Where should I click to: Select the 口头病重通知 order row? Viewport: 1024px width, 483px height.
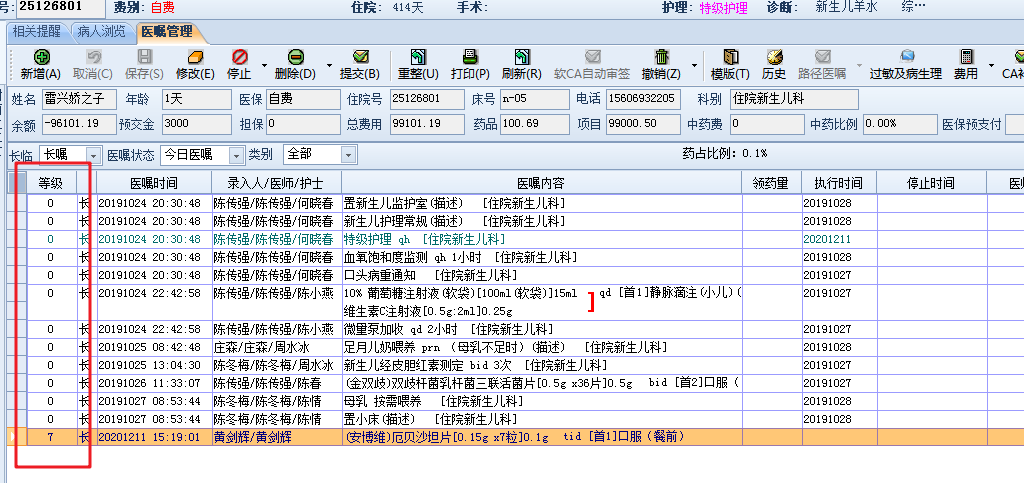click(516, 275)
